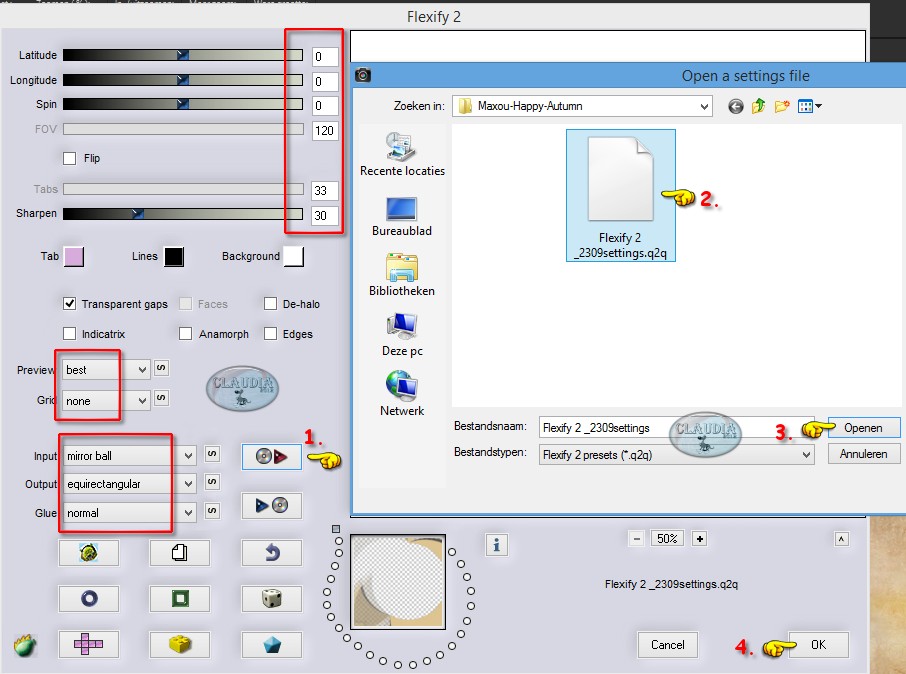
Task: Open the Preview quality dropdown
Action: pos(106,370)
